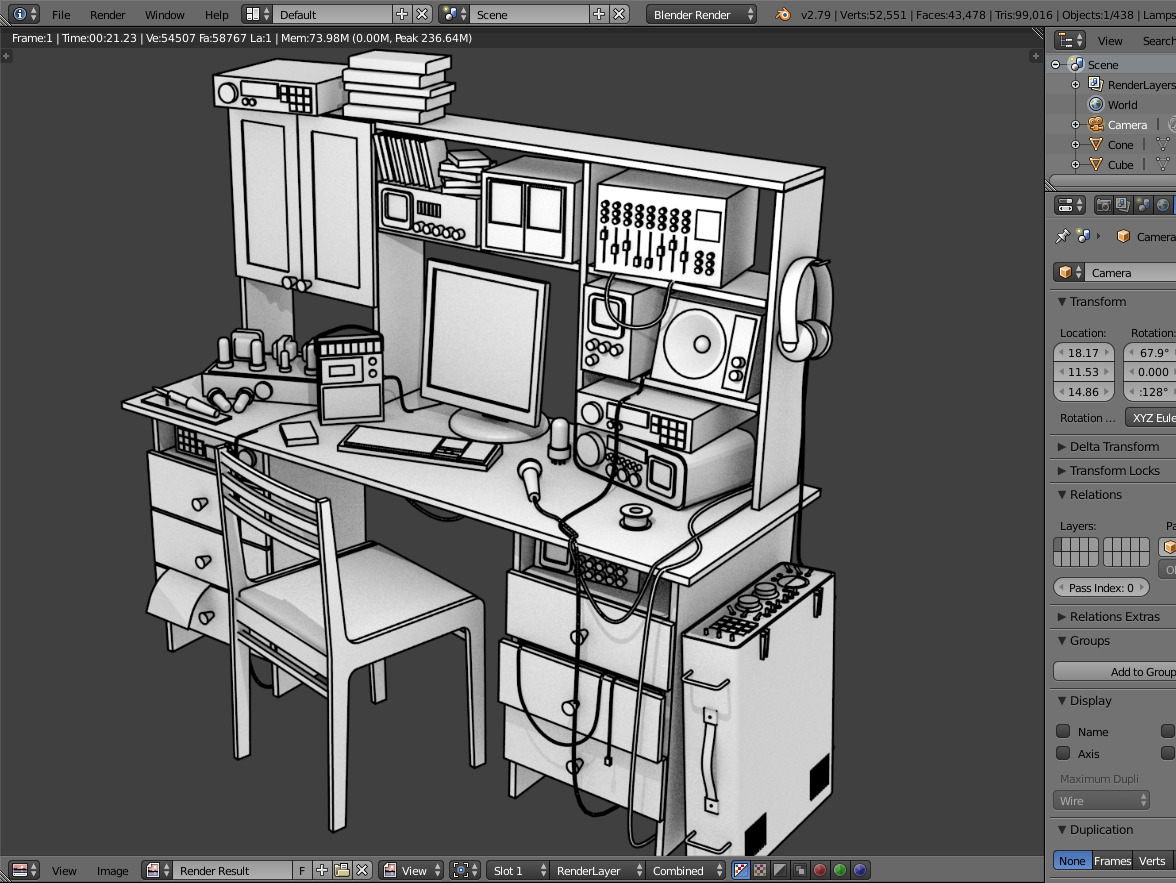Open the Window menu

(164, 14)
